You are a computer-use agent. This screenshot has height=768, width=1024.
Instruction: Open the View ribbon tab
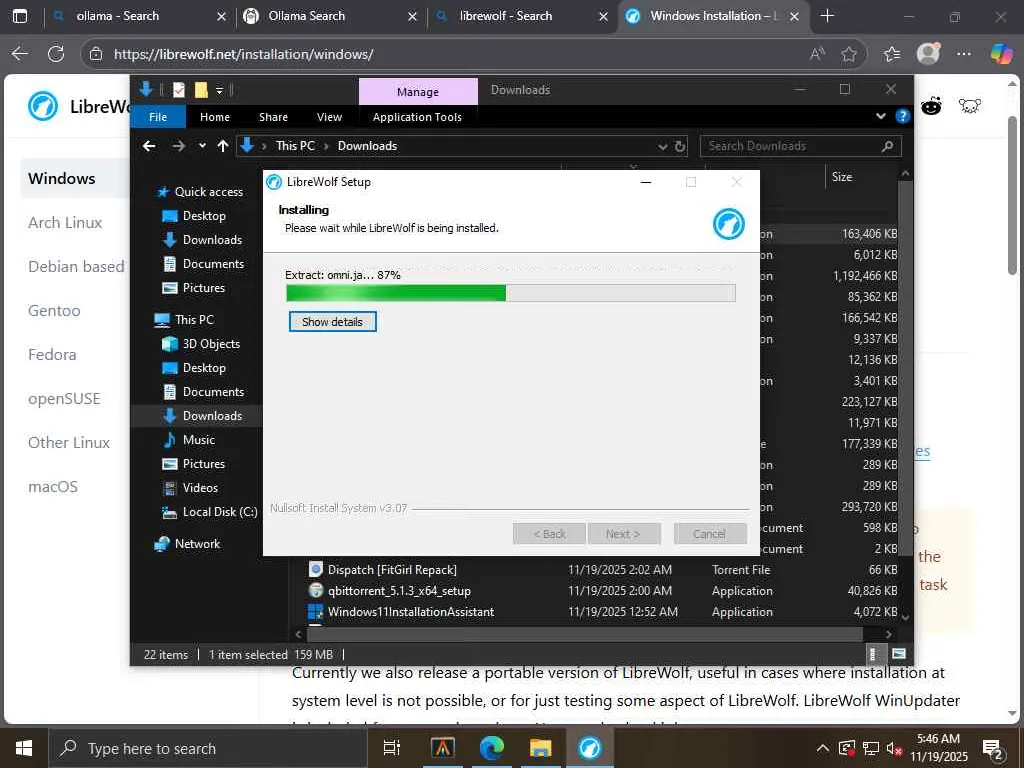(x=329, y=117)
